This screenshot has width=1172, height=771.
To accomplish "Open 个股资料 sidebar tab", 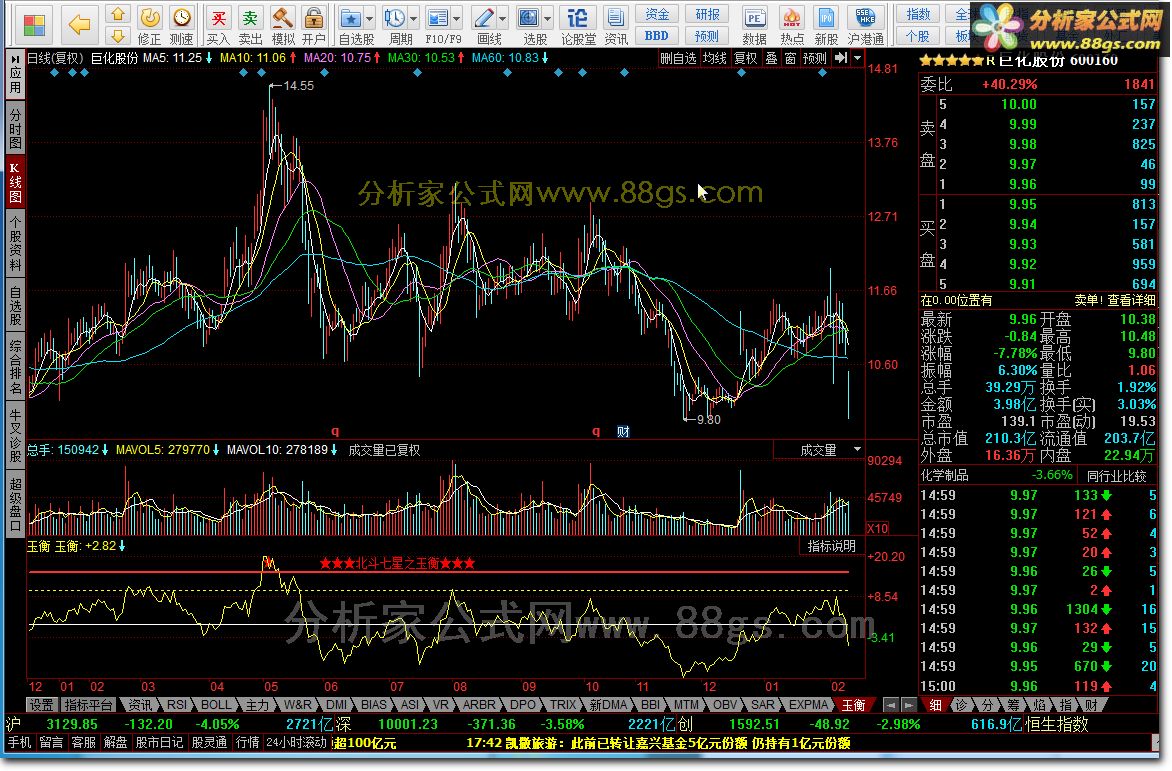I will tap(15, 244).
